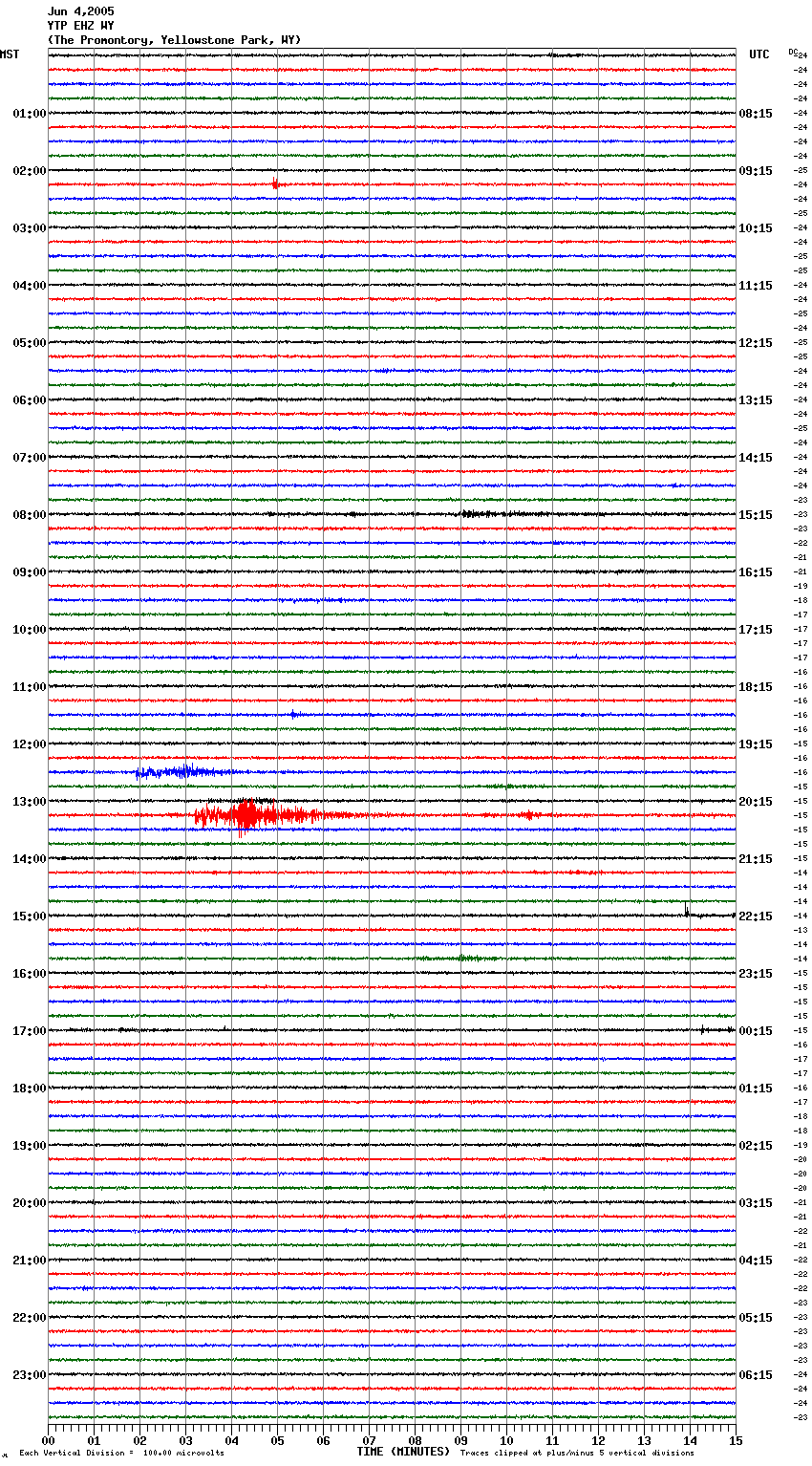Screen dimensions: 812x1466
Task: Click the Promontory, Yellowstone Park location text
Action: pyautogui.click(x=174, y=40)
